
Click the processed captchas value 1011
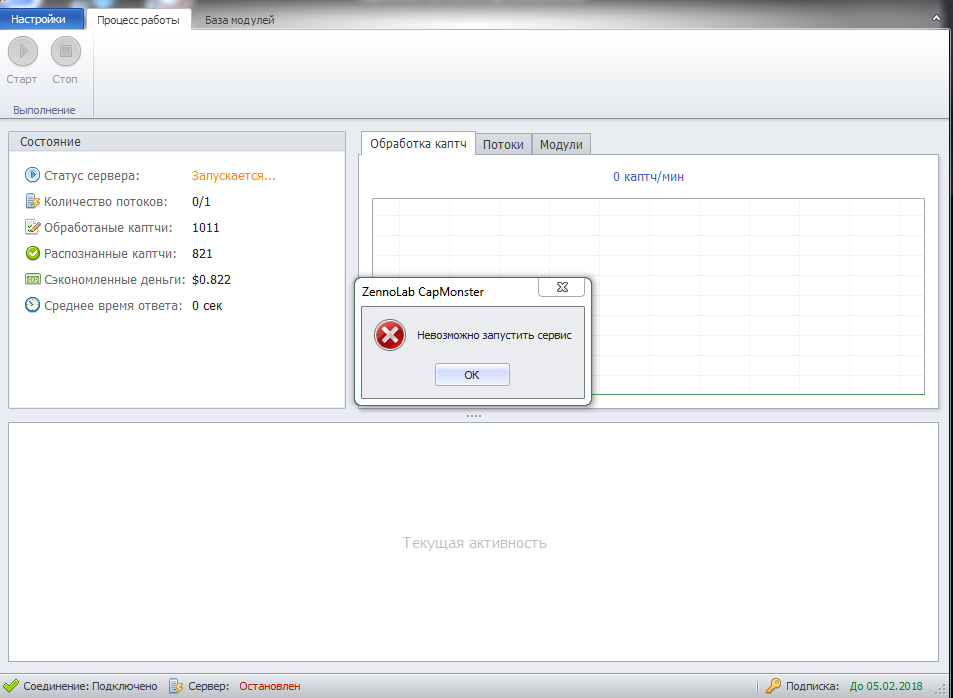click(205, 228)
